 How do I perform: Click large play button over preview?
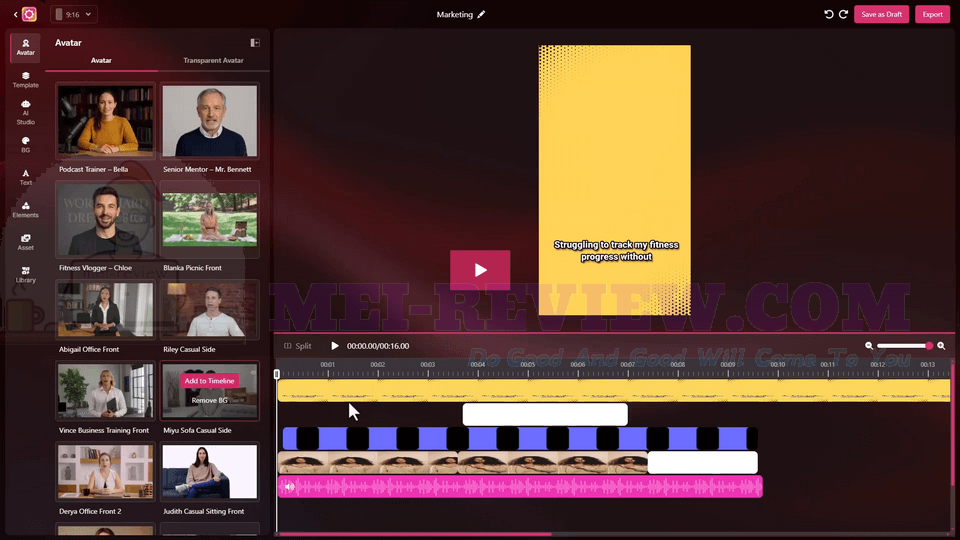[x=480, y=270]
